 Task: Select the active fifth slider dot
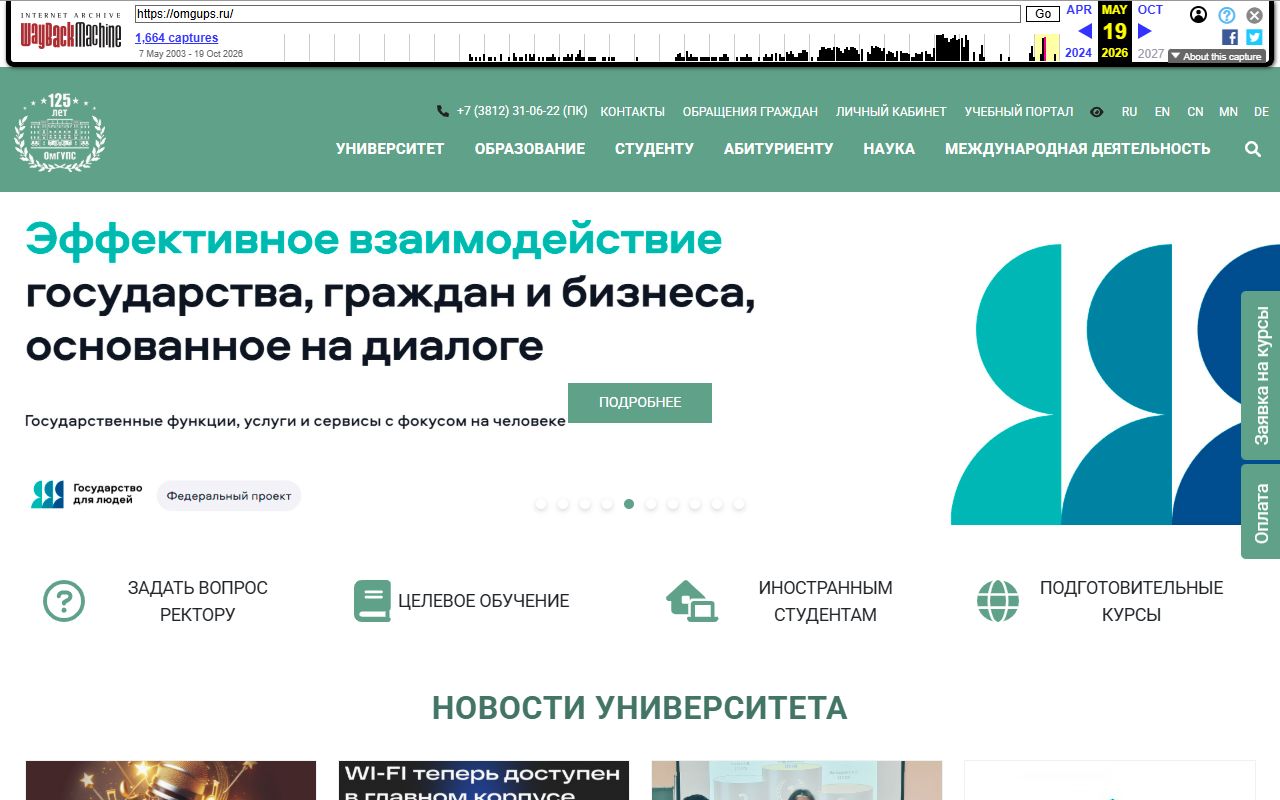pos(629,504)
